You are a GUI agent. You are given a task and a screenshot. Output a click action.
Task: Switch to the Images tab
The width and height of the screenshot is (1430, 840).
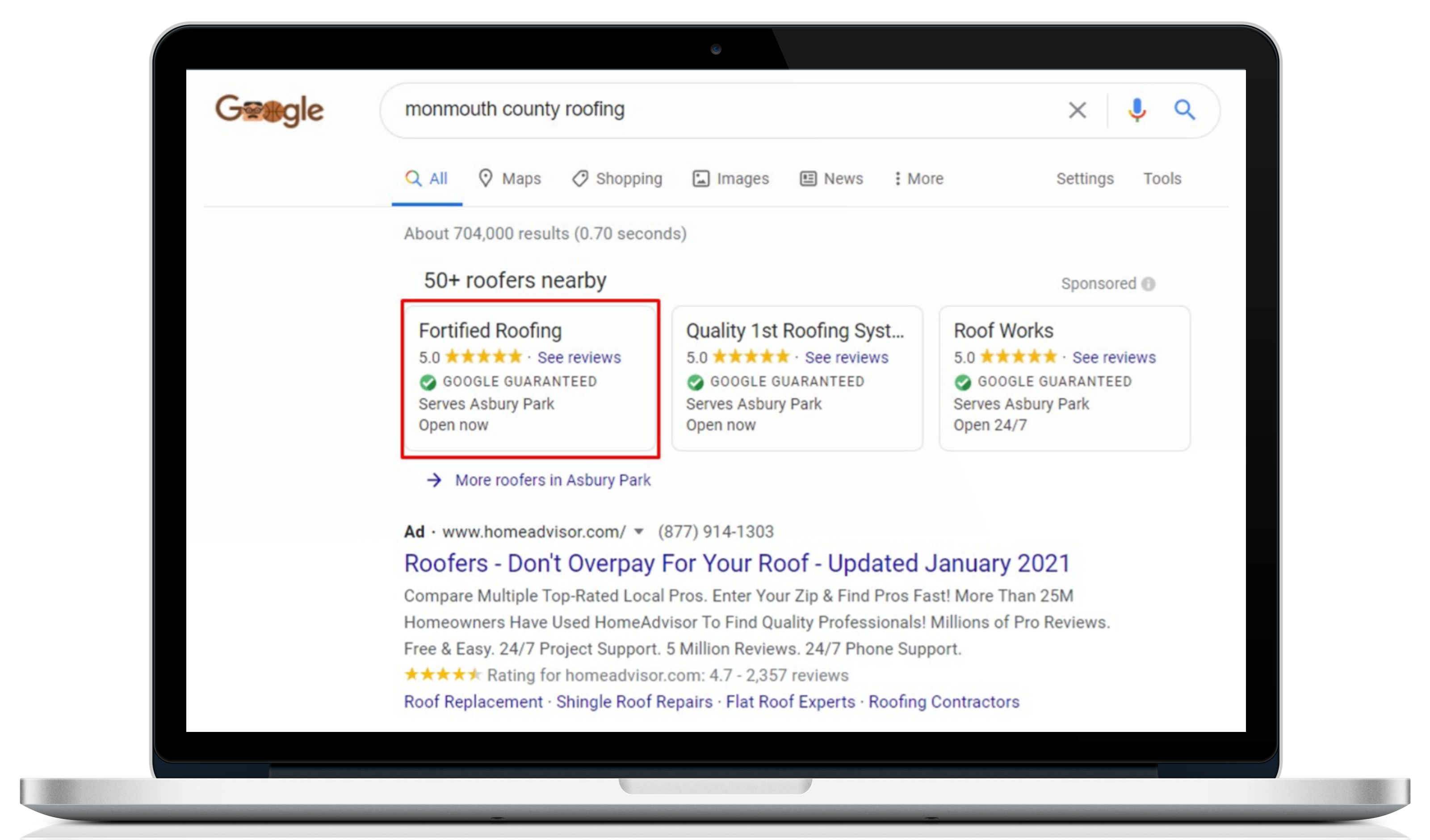(730, 179)
